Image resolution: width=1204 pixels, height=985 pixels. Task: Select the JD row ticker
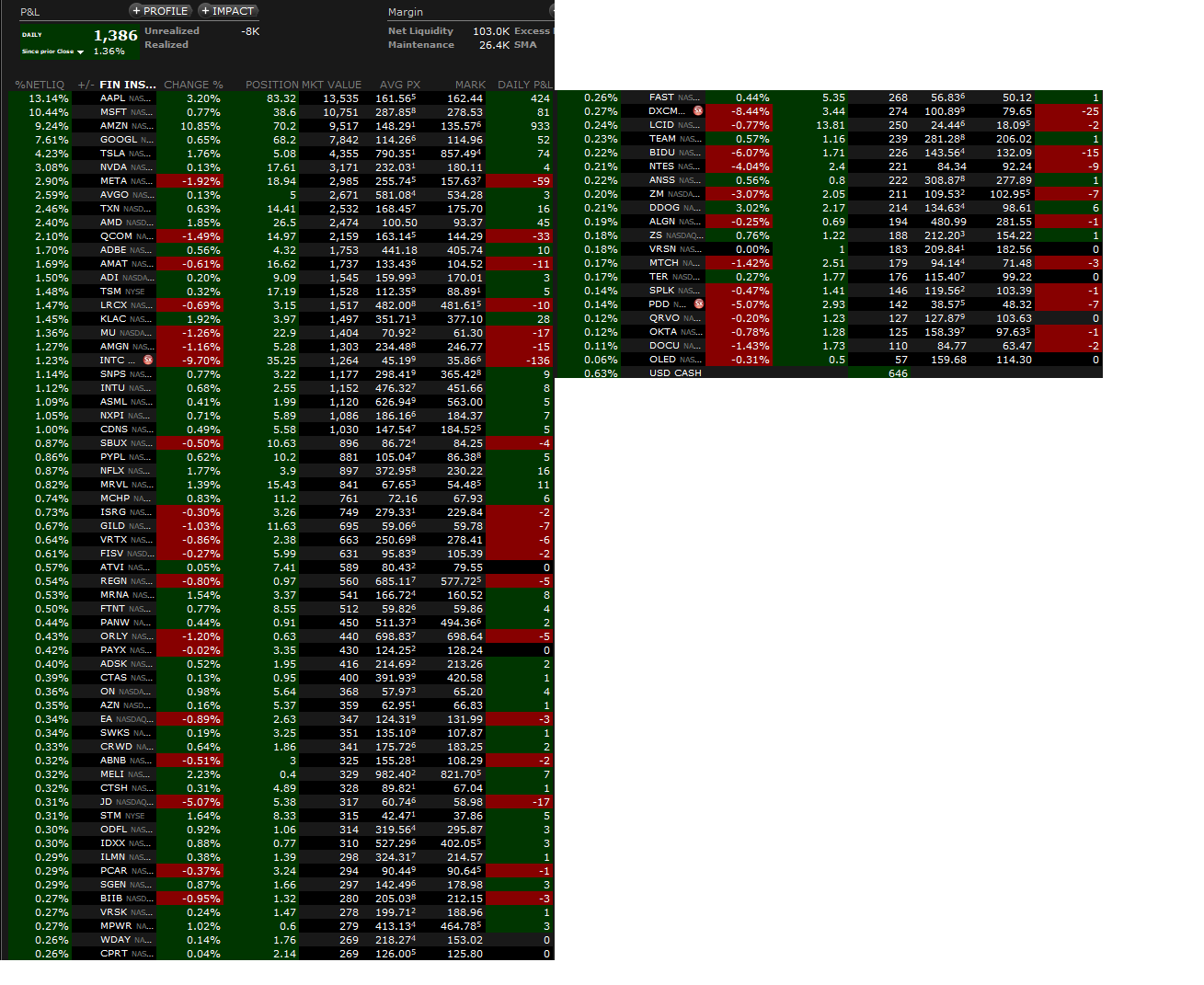tap(106, 802)
